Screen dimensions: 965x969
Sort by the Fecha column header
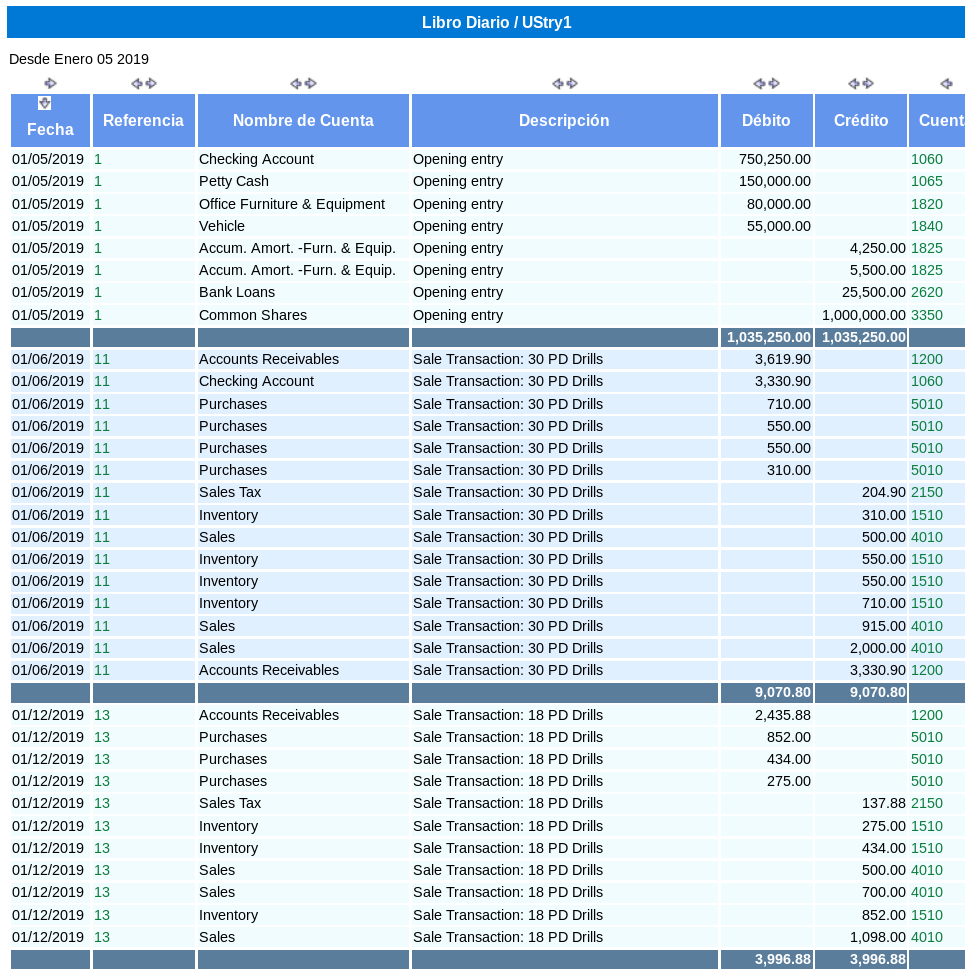click(51, 129)
